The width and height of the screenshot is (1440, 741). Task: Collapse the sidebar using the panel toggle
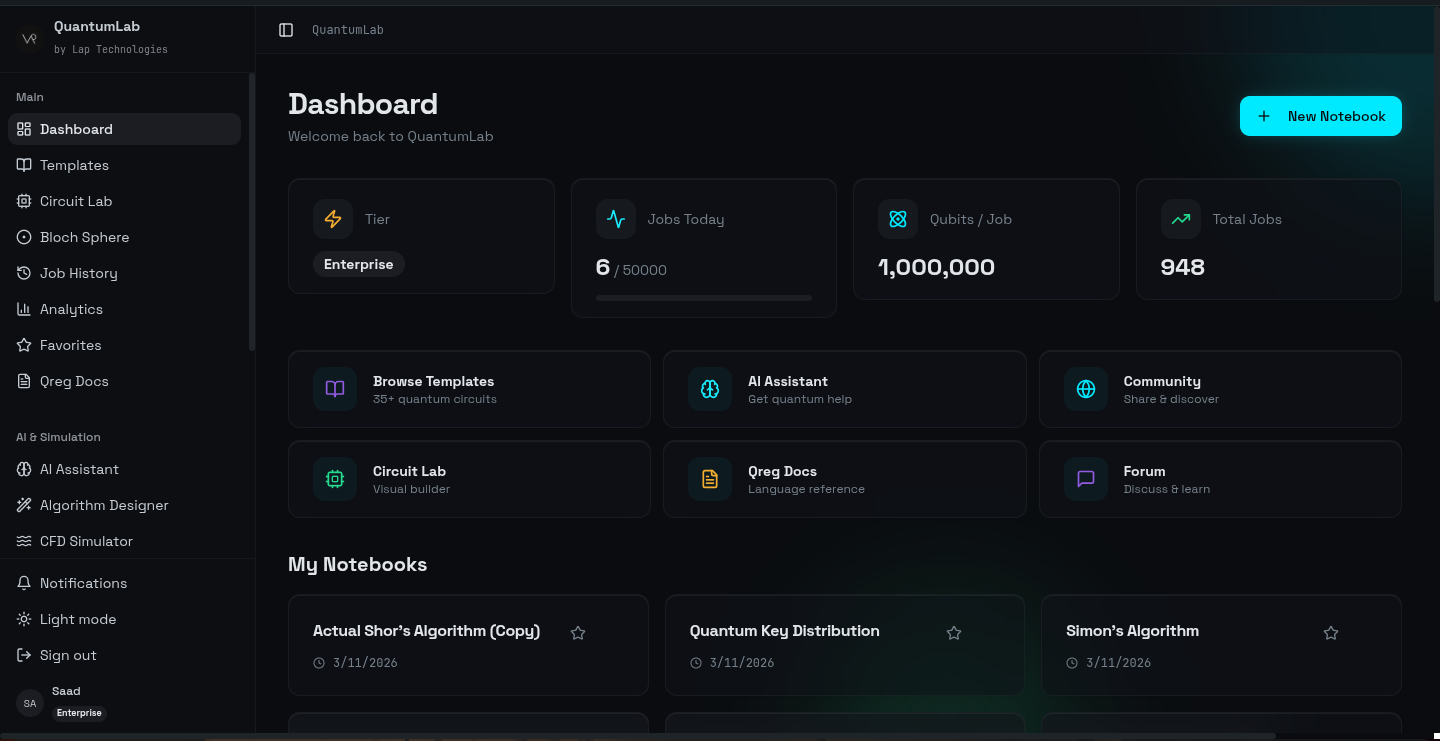click(x=287, y=29)
